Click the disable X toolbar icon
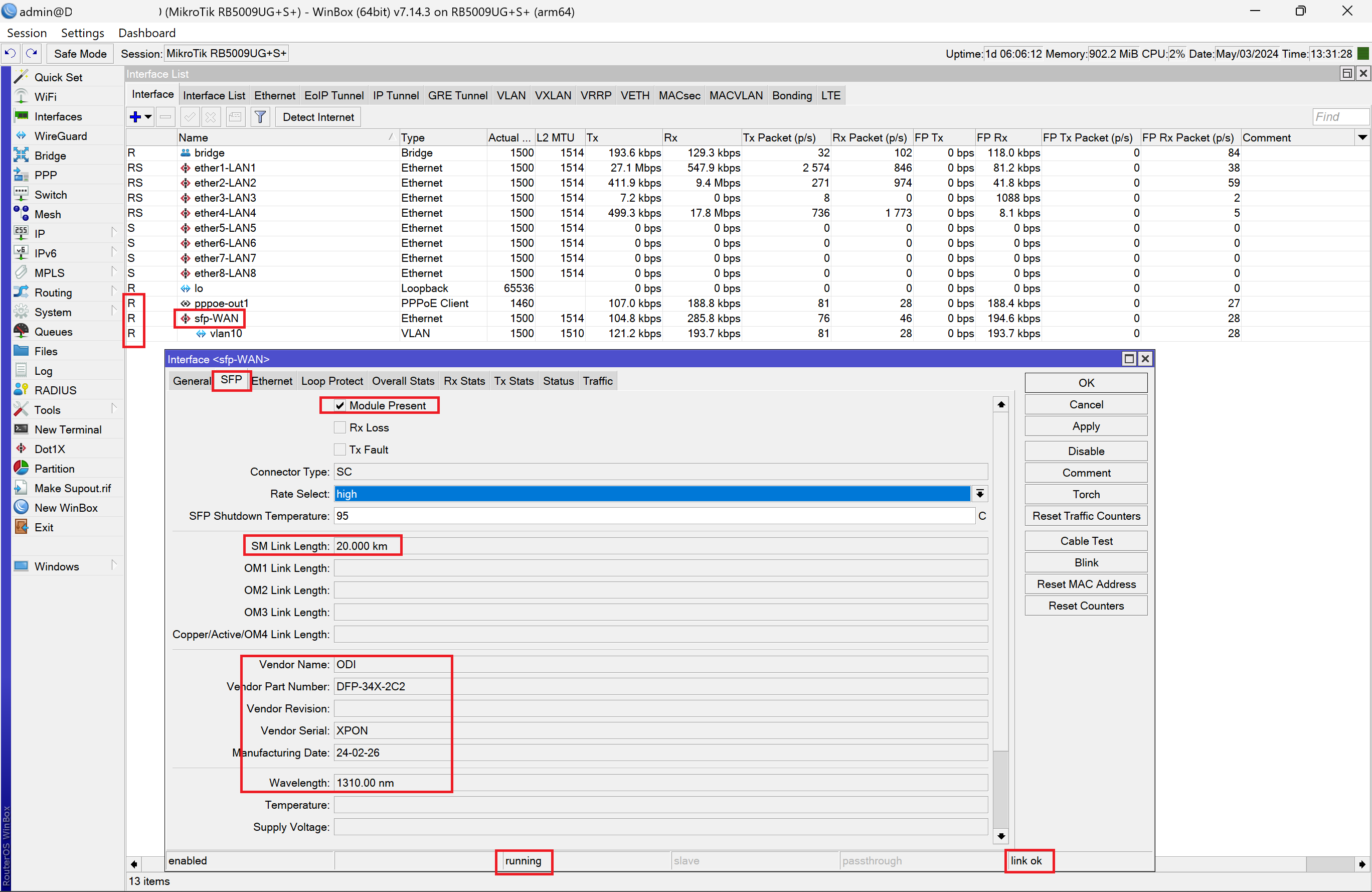 tap(211, 117)
